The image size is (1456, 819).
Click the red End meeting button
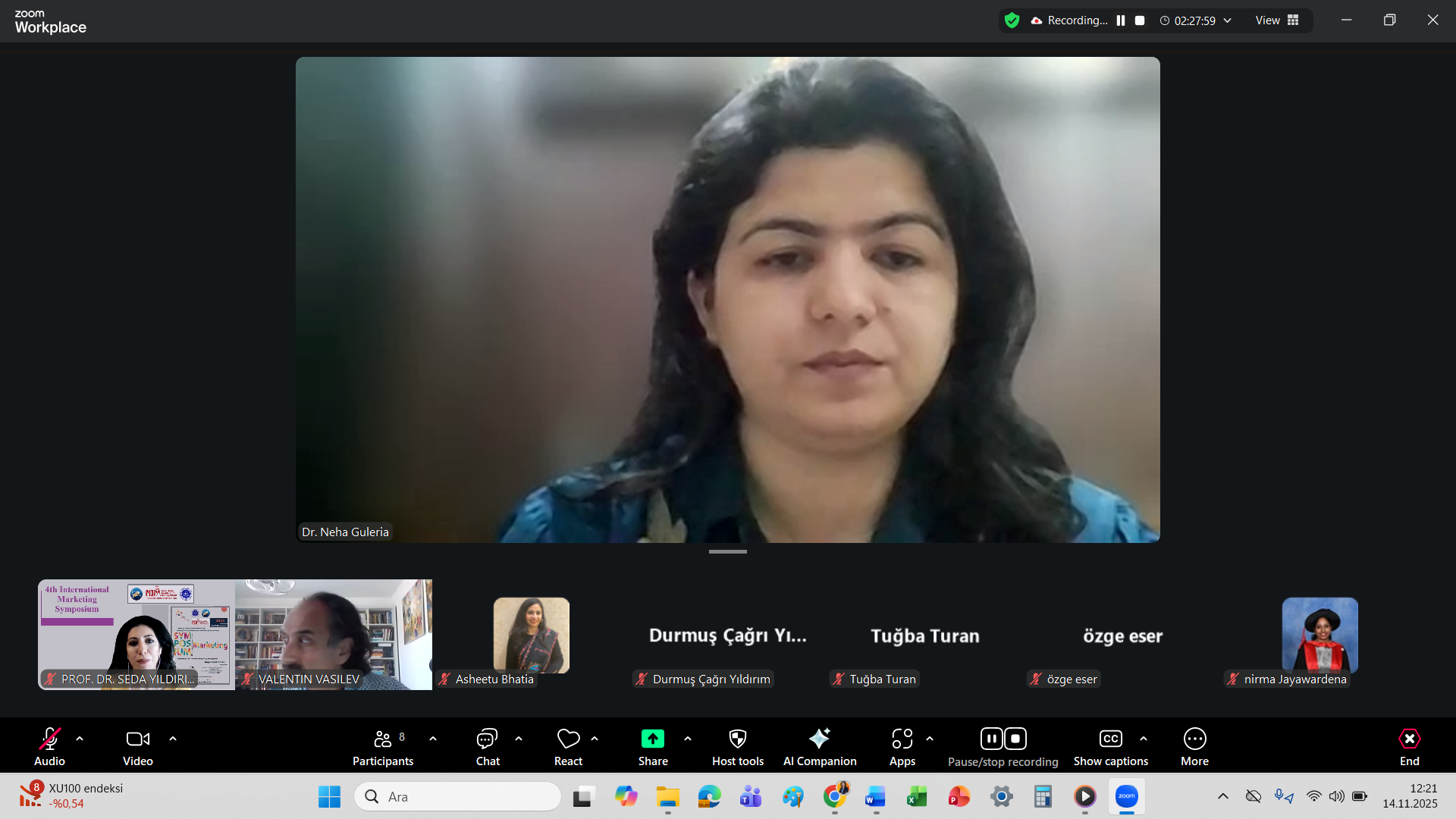[x=1409, y=739]
